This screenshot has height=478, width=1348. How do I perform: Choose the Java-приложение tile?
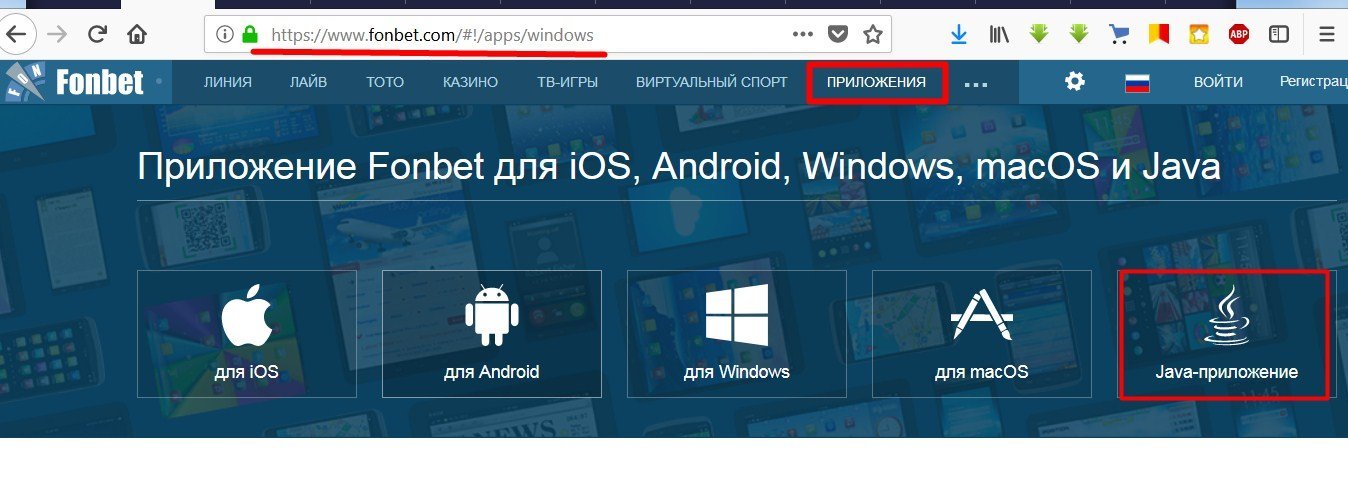tap(1226, 335)
